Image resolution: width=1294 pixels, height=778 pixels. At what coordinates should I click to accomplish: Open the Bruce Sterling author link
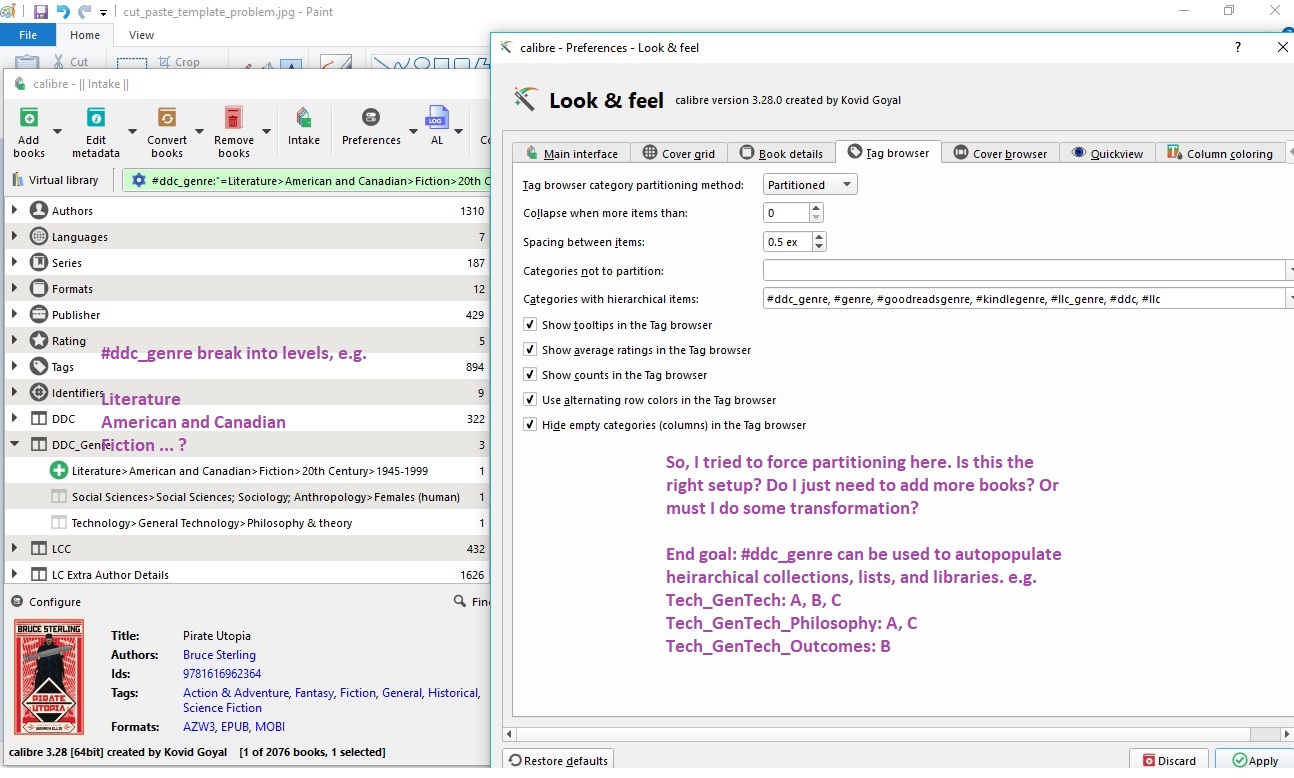219,655
